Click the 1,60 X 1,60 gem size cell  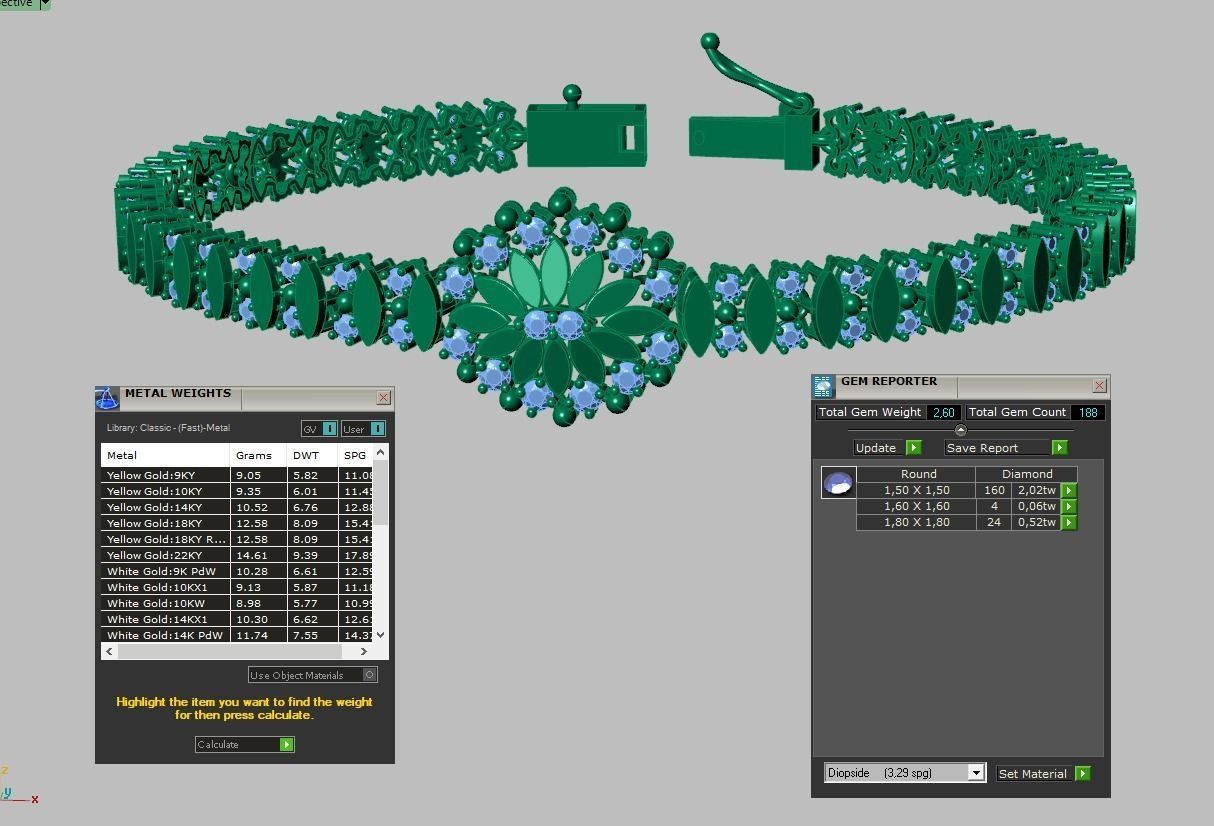tap(916, 506)
